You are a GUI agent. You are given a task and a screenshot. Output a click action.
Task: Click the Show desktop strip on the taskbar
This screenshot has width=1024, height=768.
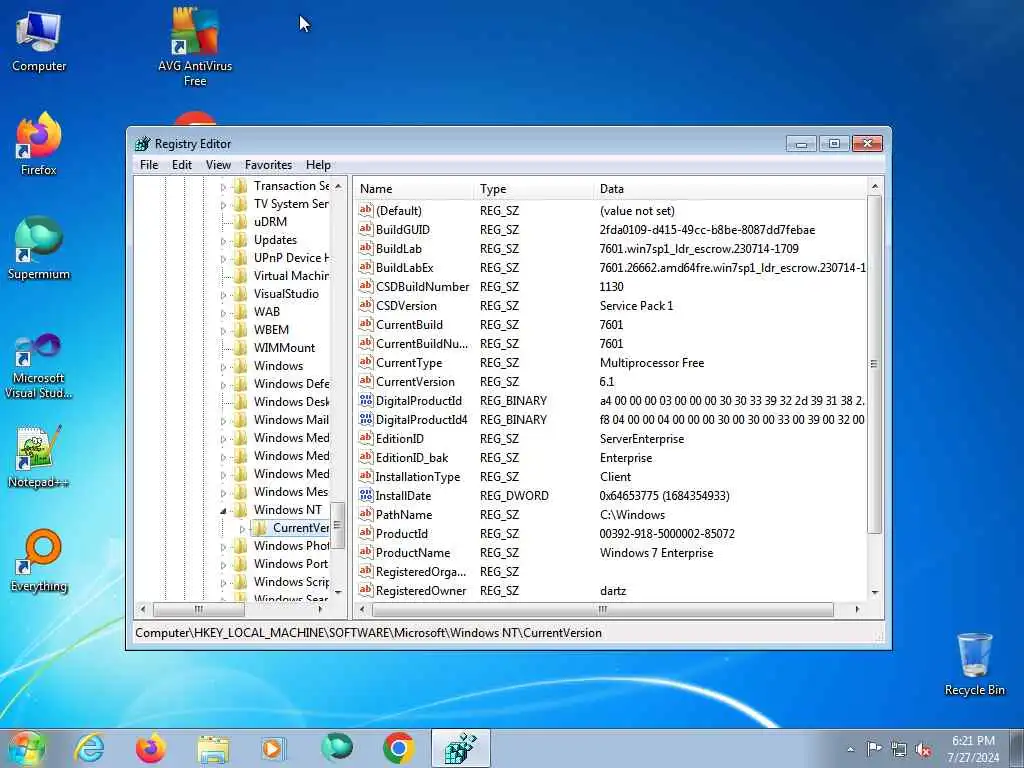(x=1018, y=748)
